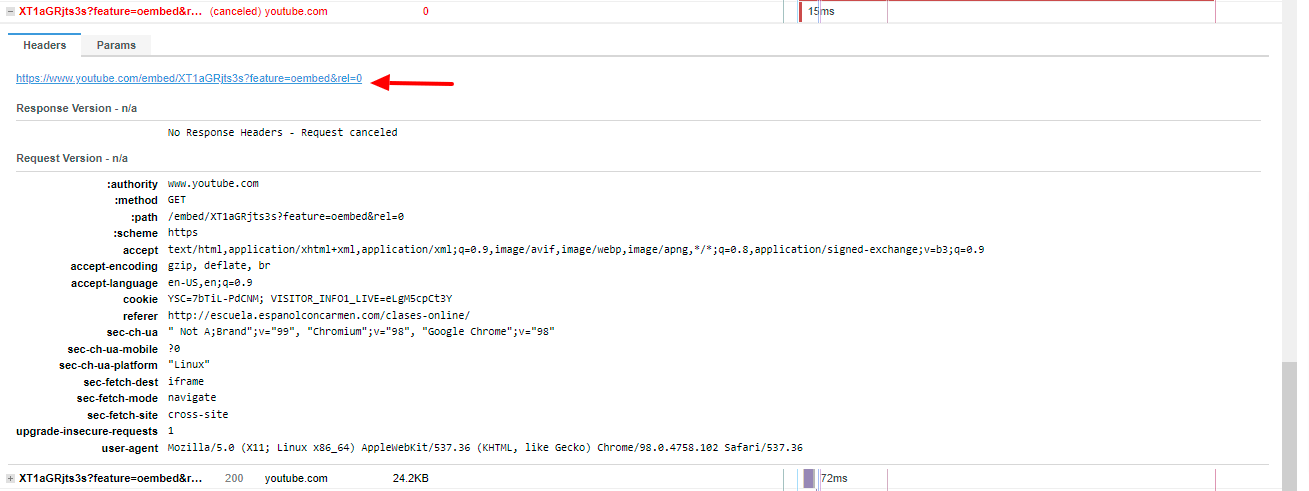Viewport: 1309px width, 491px height.
Task: Click the :method value 'GET'
Action: (177, 200)
